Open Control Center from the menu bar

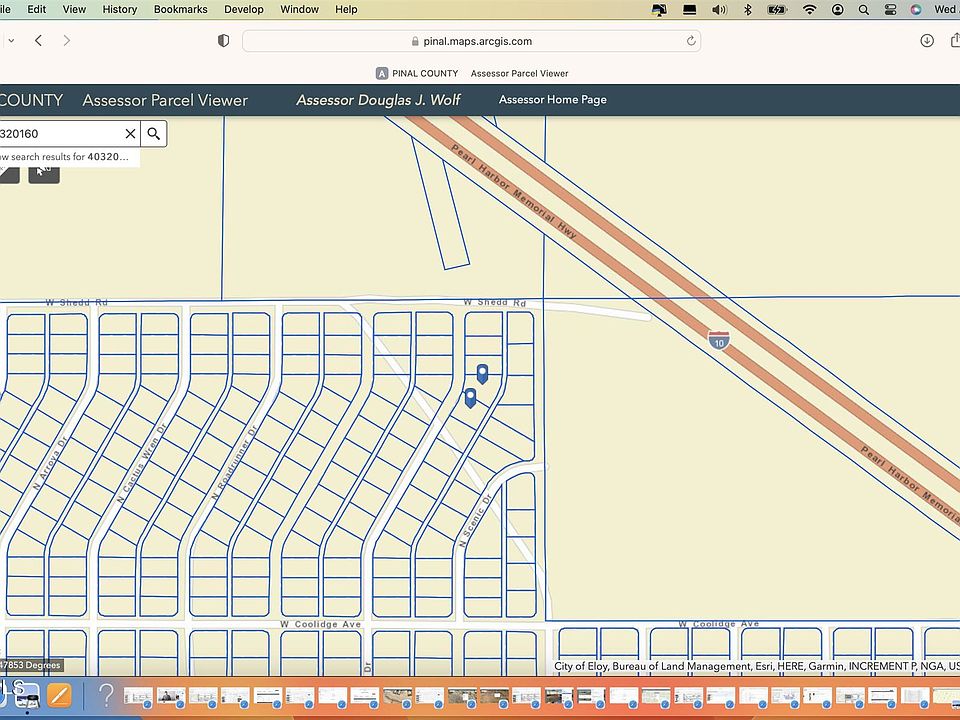(890, 9)
